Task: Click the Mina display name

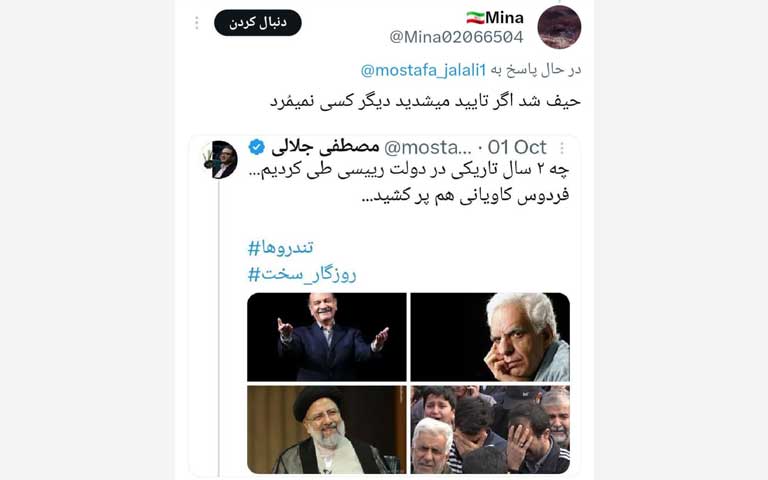Action: click(x=504, y=18)
